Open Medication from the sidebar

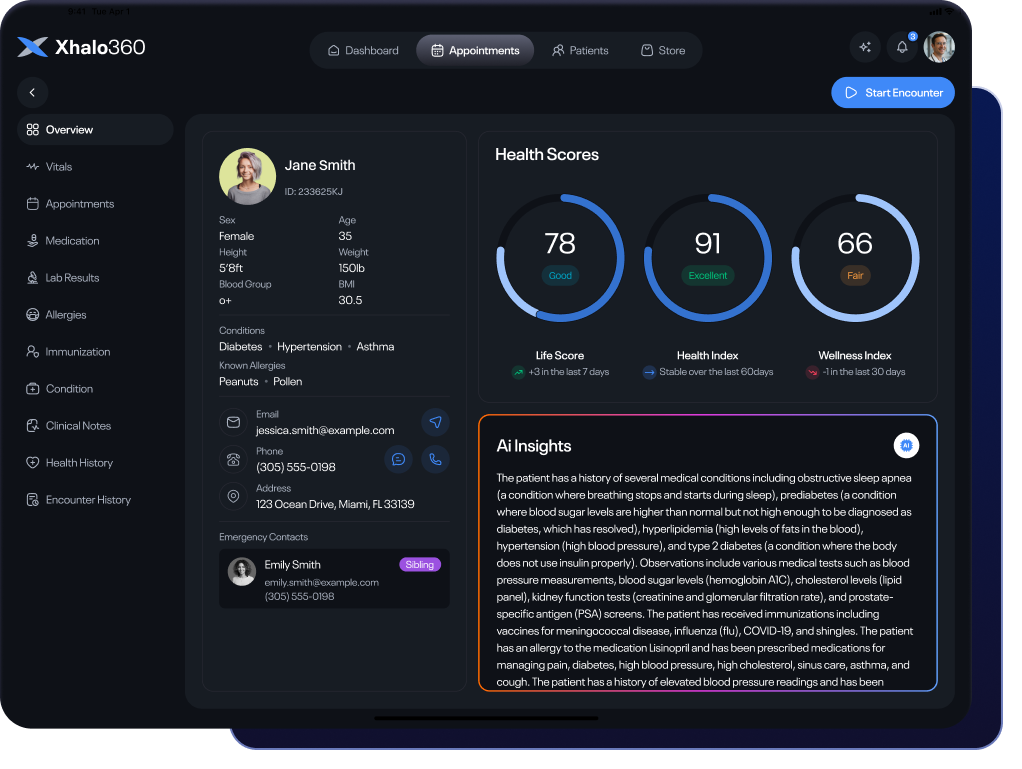click(x=72, y=241)
